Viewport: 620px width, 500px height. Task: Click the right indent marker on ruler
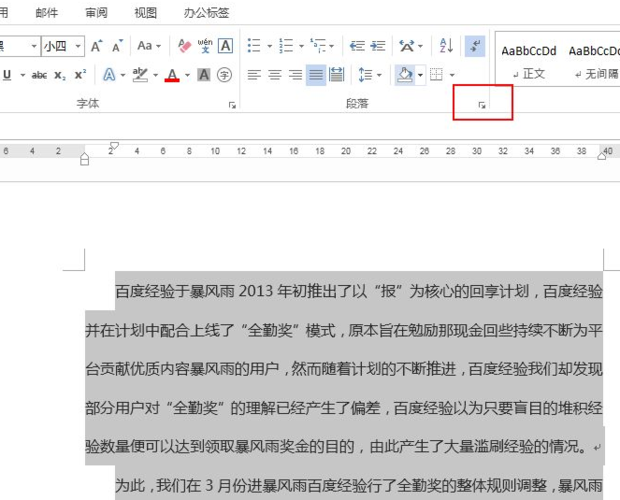pos(601,156)
